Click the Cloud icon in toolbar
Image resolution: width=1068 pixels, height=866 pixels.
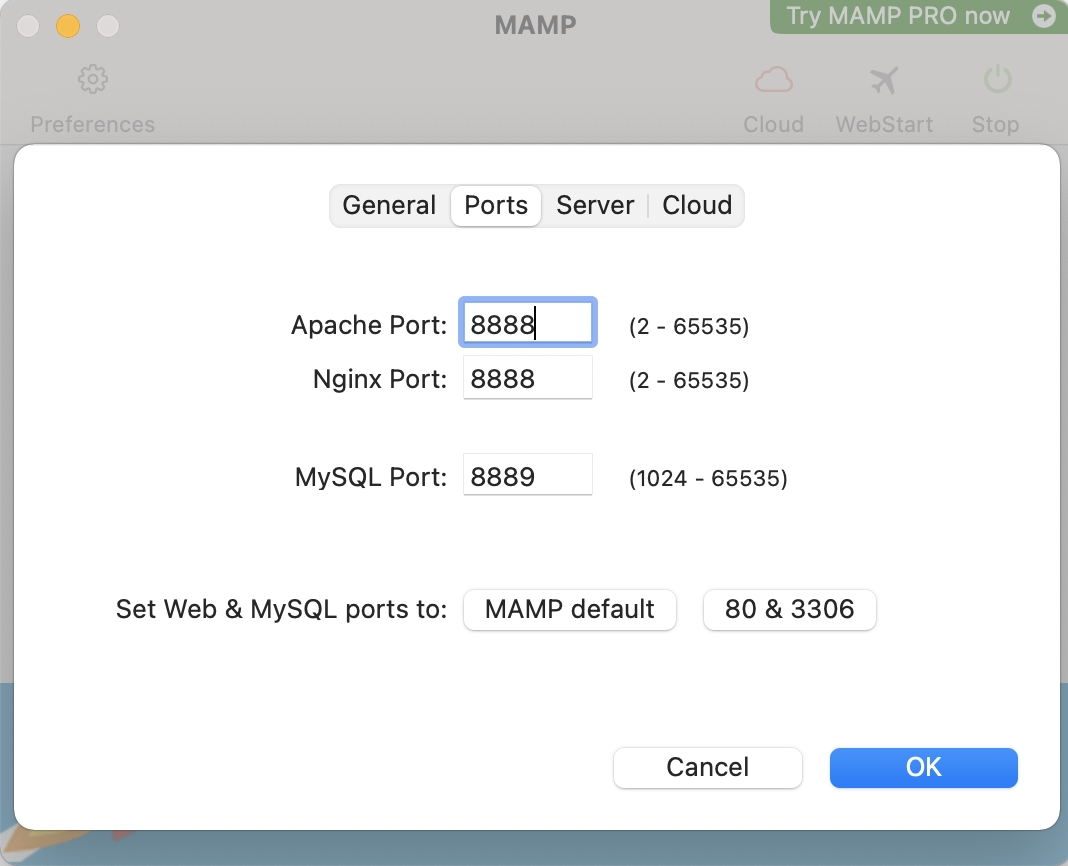pos(774,80)
